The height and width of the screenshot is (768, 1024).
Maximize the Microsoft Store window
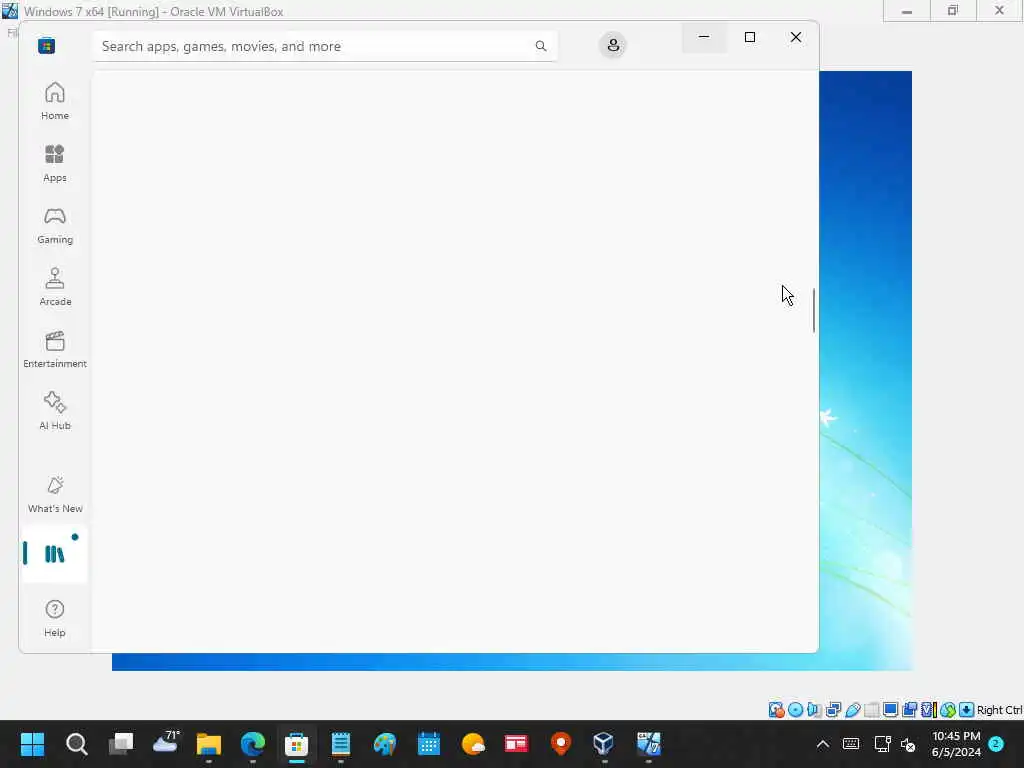pyautogui.click(x=750, y=37)
